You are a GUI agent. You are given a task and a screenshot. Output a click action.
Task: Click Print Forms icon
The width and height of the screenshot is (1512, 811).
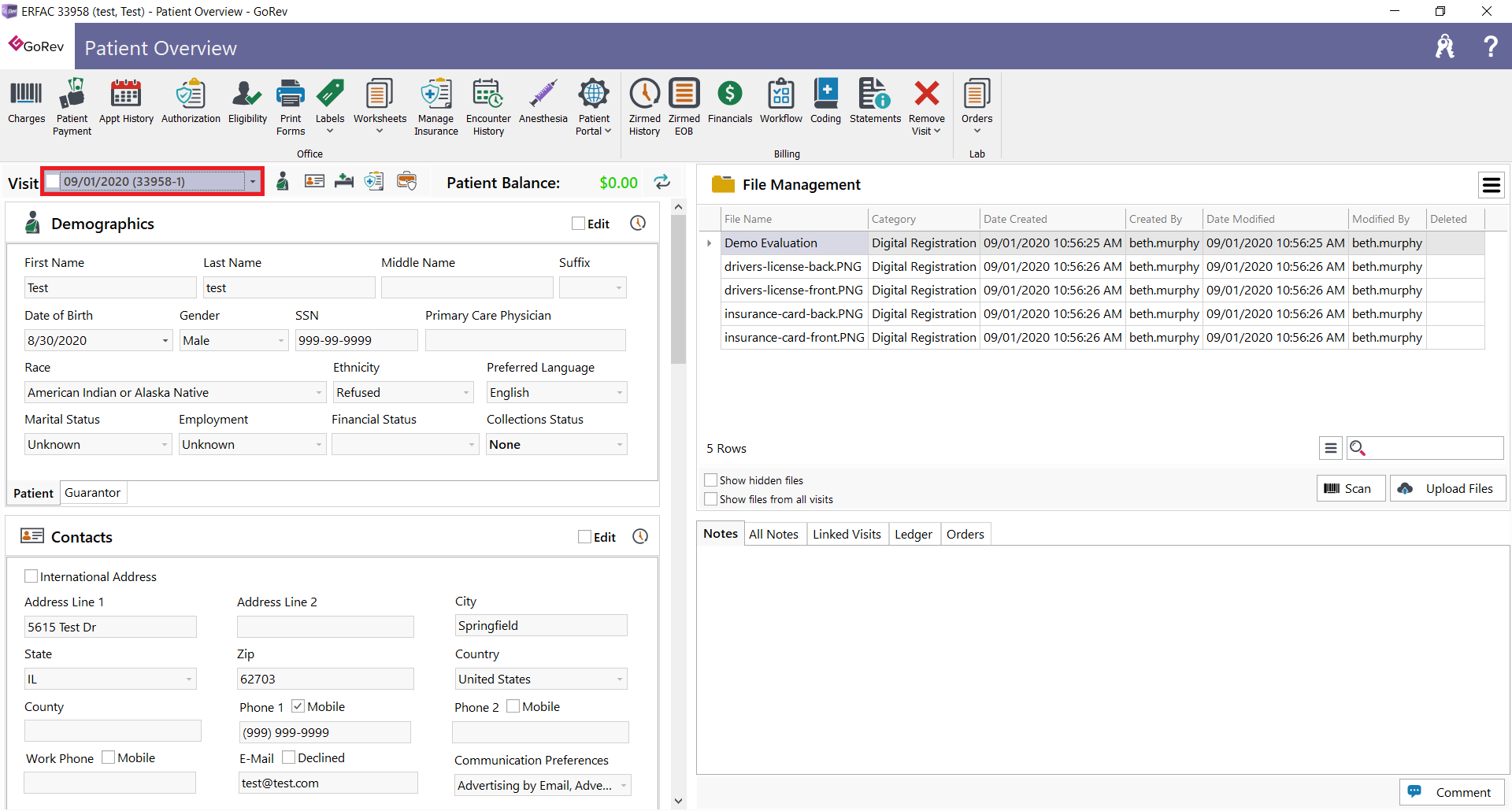coord(291,107)
